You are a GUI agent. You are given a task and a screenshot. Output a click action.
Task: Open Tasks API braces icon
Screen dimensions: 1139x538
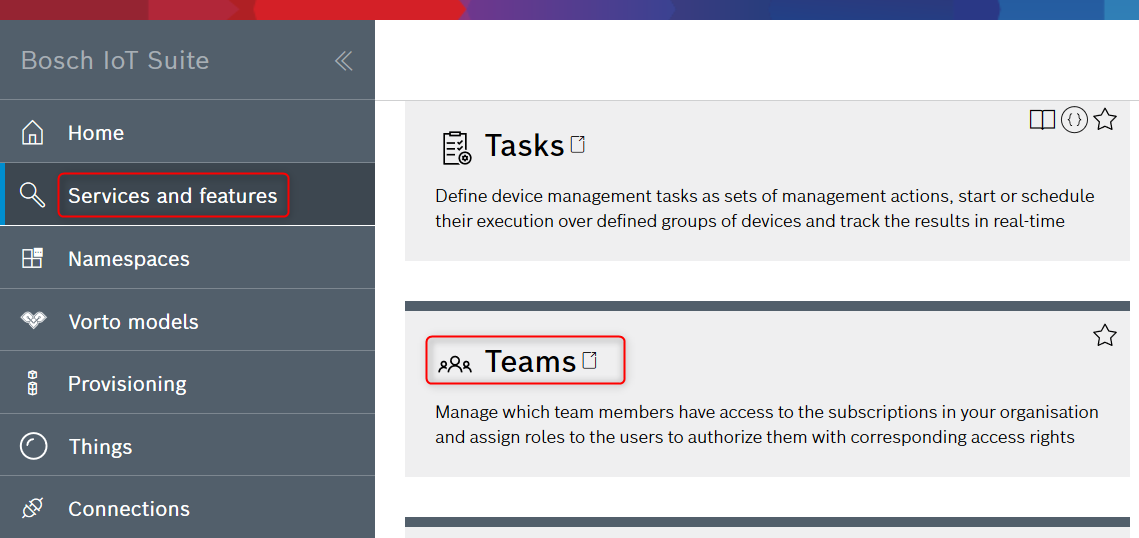pos(1074,119)
